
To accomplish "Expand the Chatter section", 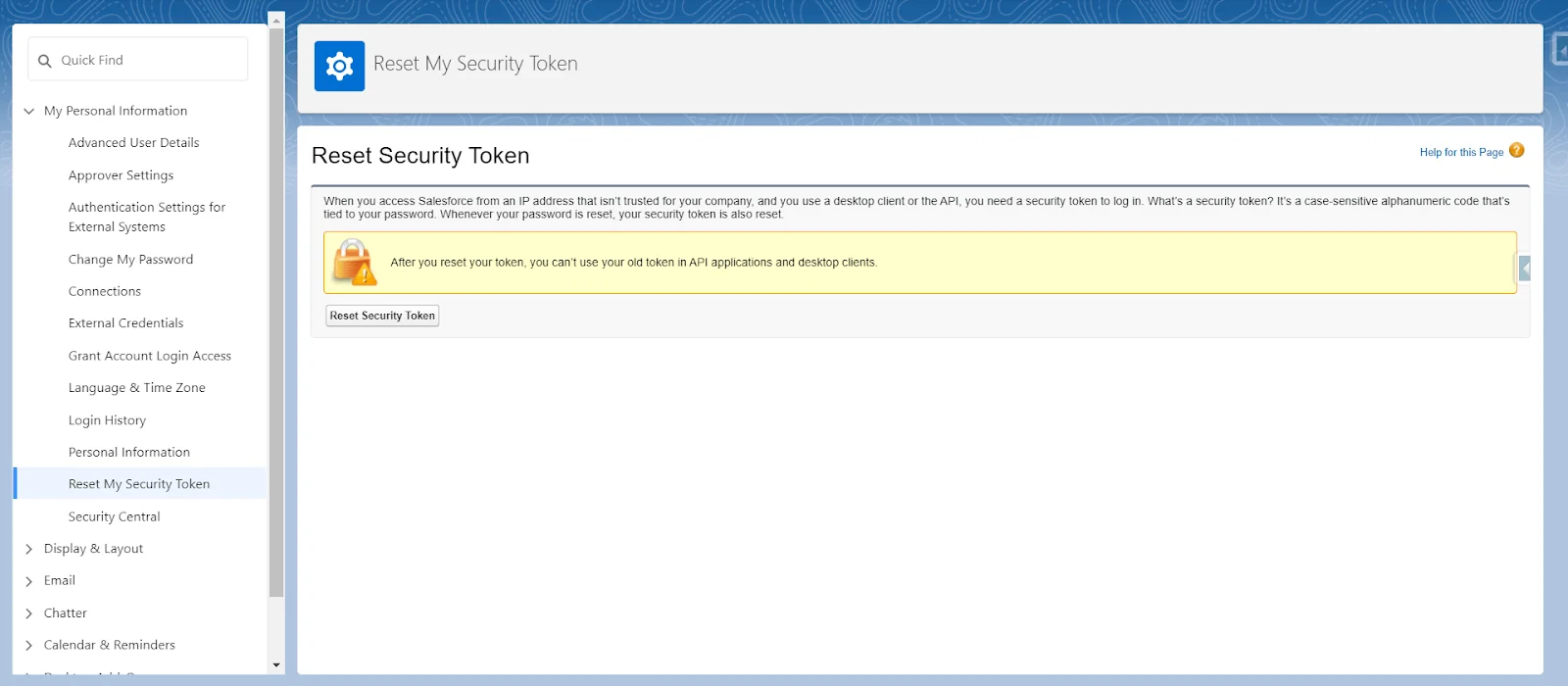I will [29, 613].
